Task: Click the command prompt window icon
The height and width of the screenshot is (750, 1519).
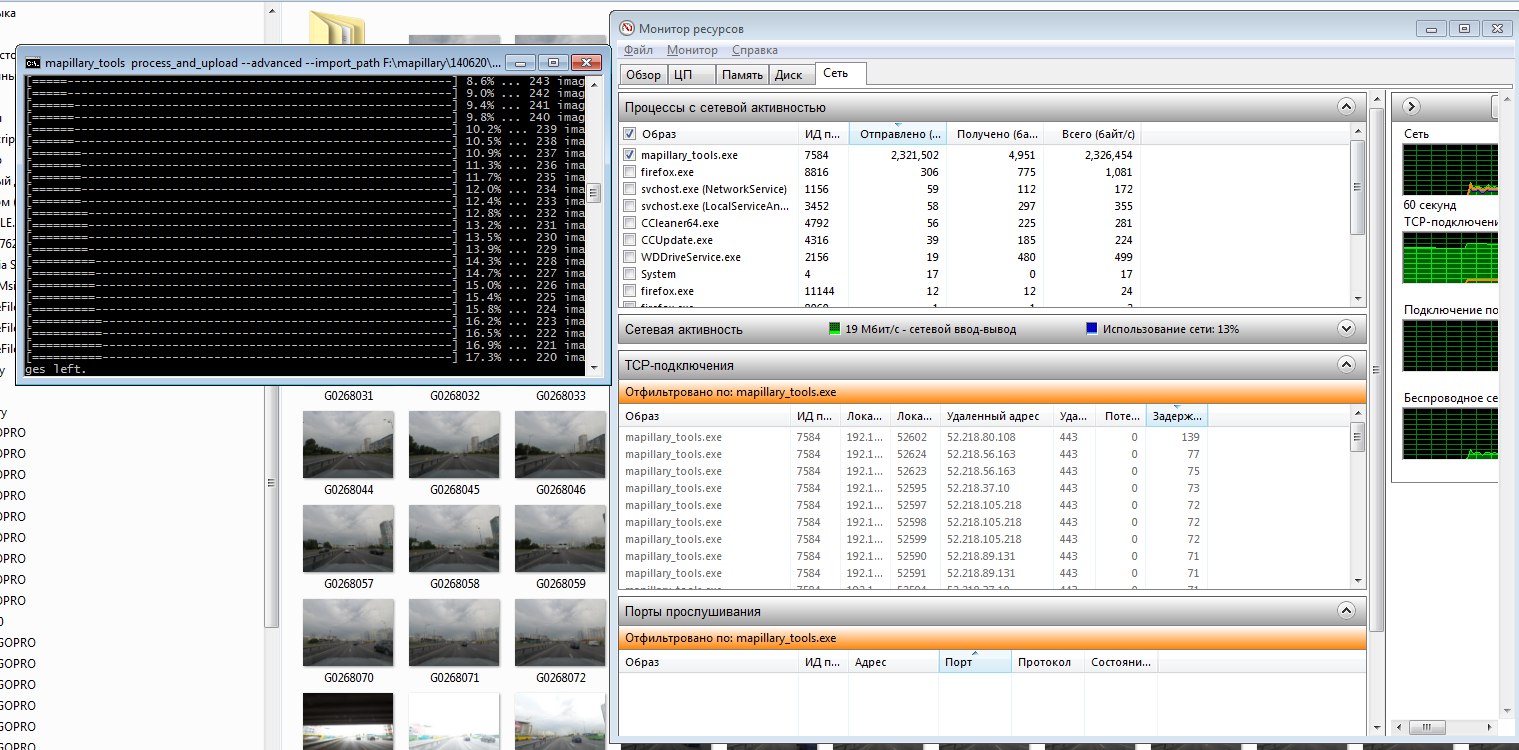Action: coord(32,62)
